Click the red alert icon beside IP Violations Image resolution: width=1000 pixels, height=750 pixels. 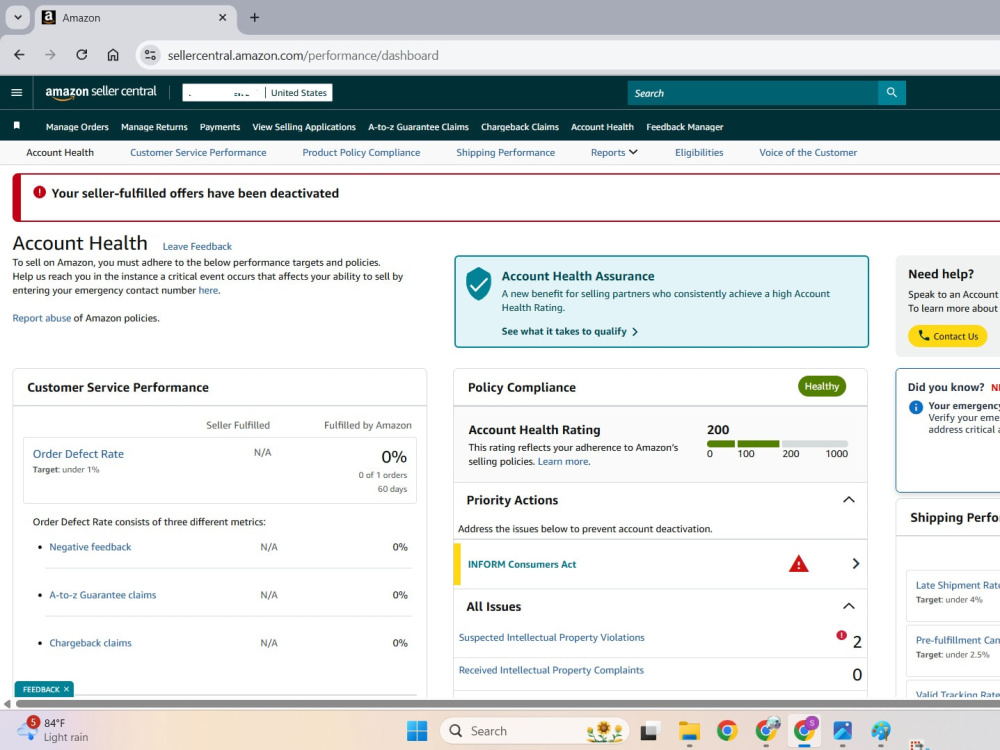point(841,635)
